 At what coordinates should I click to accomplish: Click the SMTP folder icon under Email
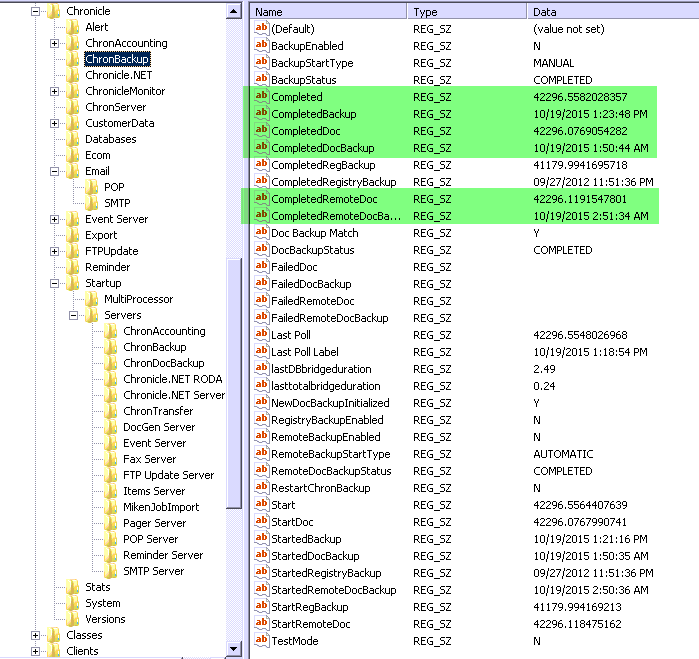(92, 203)
